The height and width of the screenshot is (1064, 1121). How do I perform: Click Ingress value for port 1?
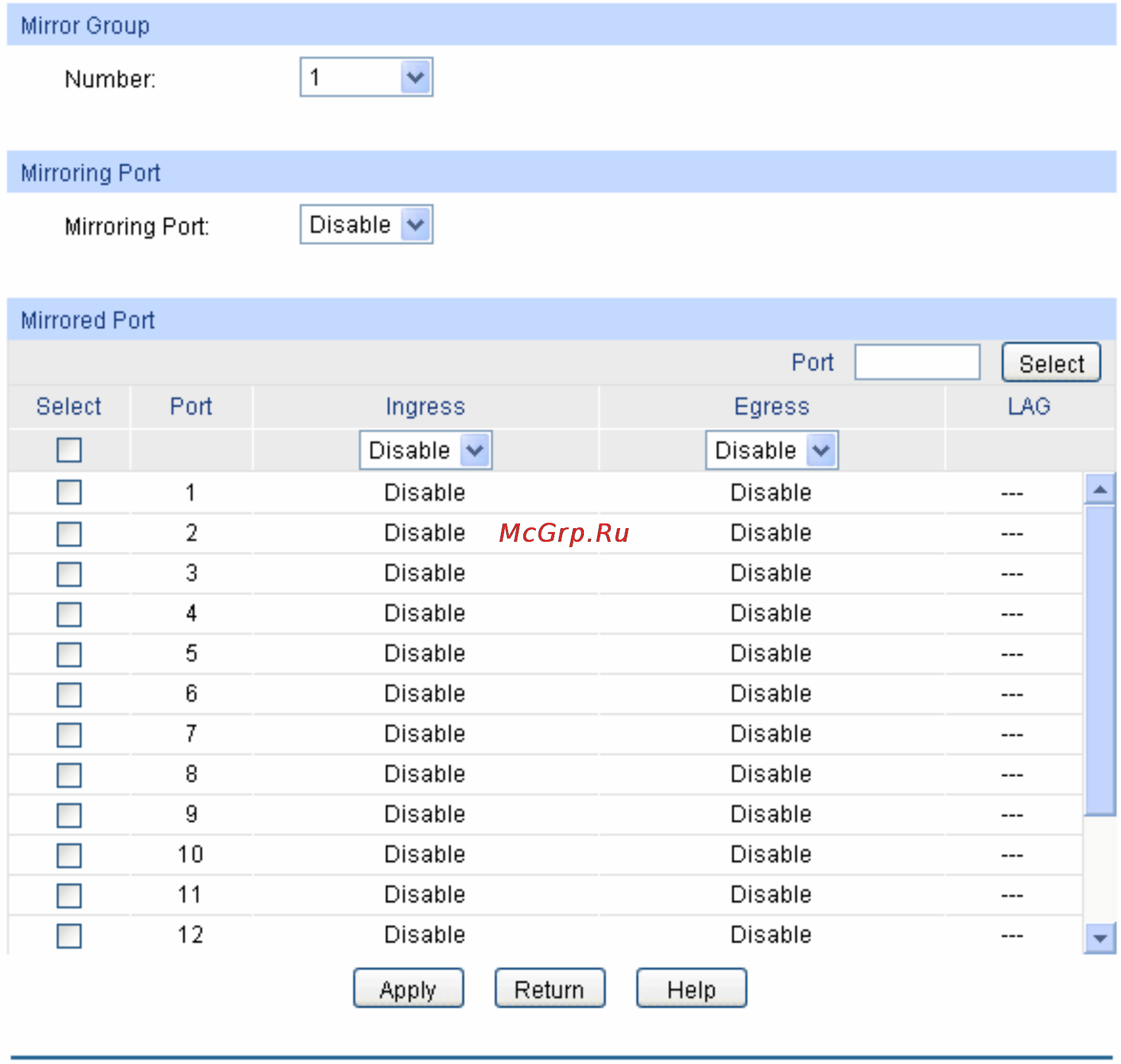[425, 492]
